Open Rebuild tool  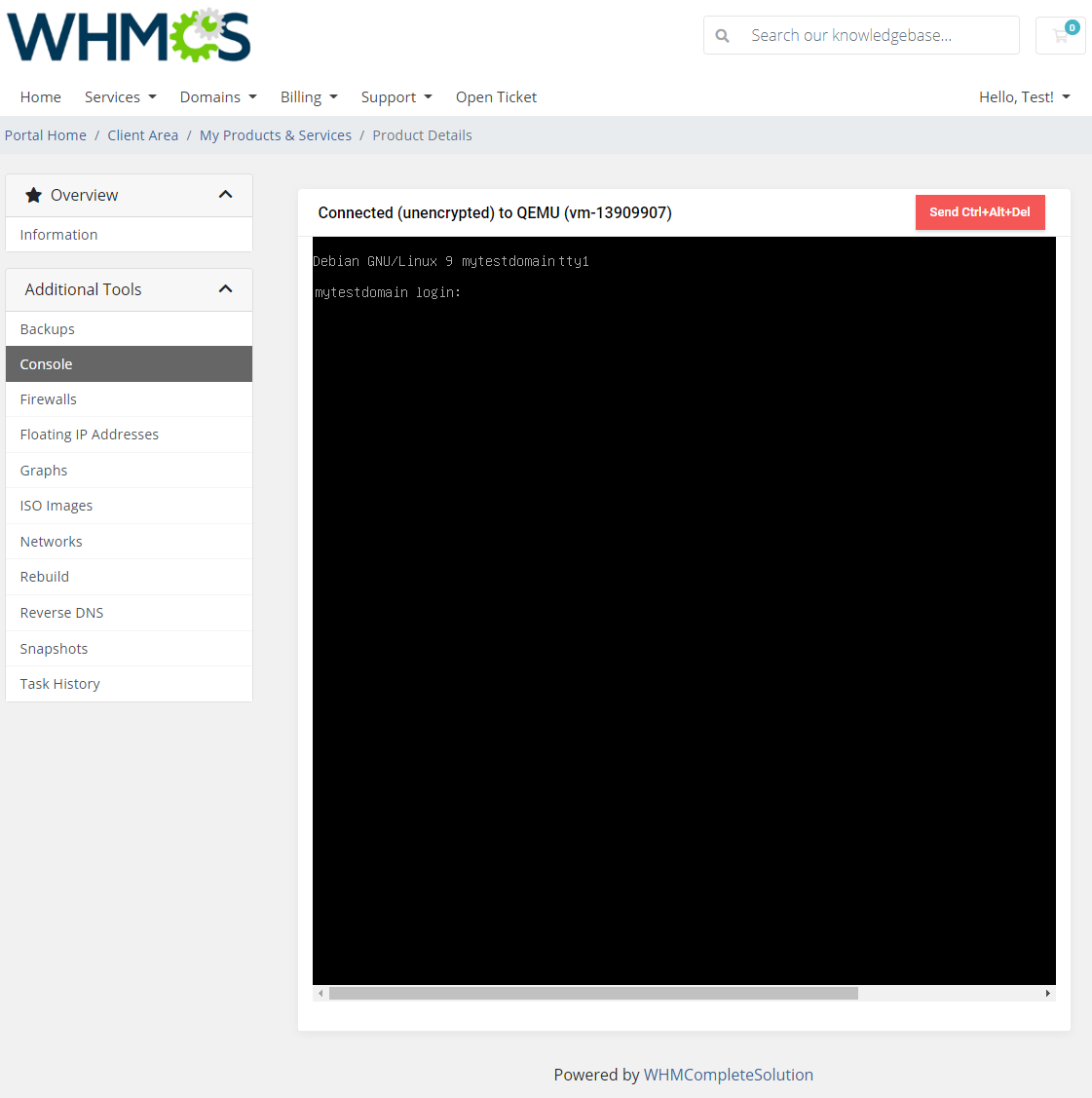click(129, 577)
